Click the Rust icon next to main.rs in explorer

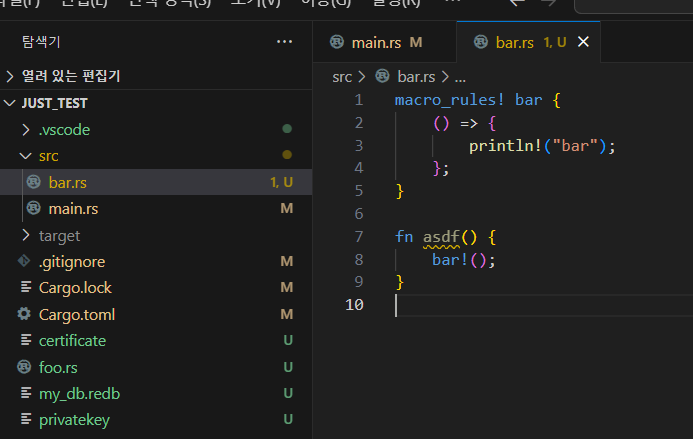[33, 209]
